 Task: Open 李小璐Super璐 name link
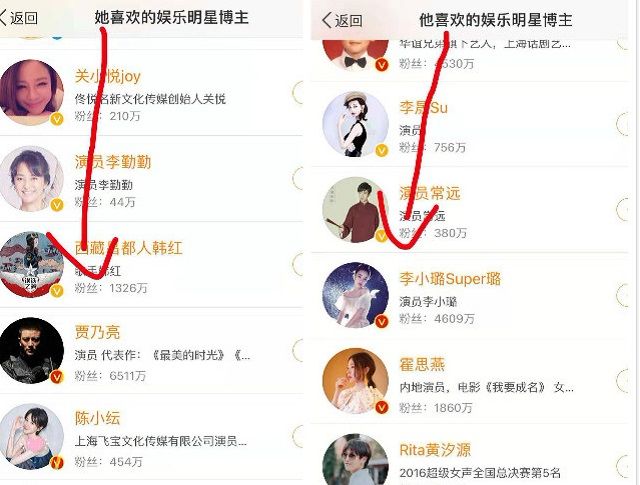click(x=450, y=279)
